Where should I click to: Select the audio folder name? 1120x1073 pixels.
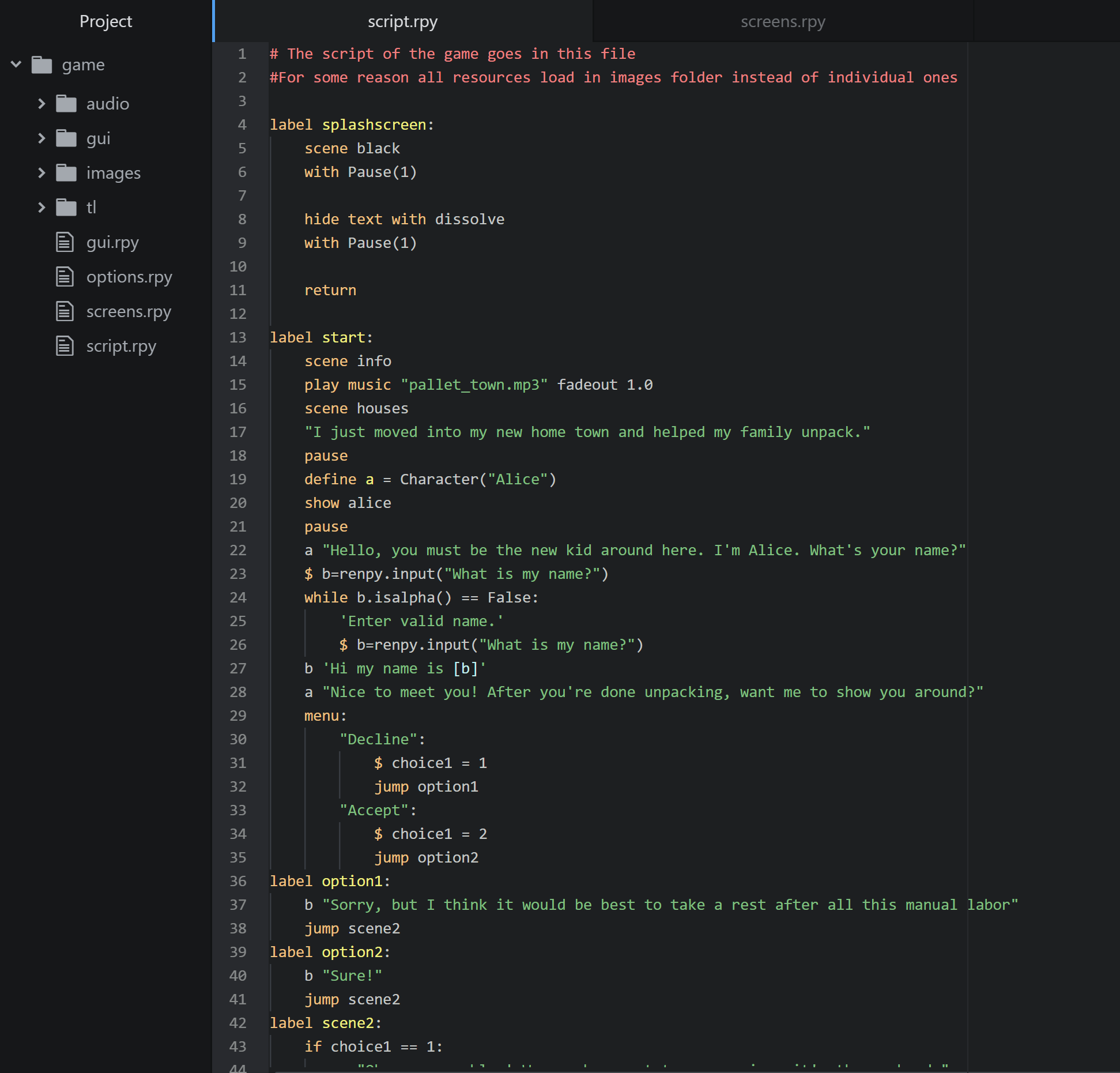pos(108,104)
